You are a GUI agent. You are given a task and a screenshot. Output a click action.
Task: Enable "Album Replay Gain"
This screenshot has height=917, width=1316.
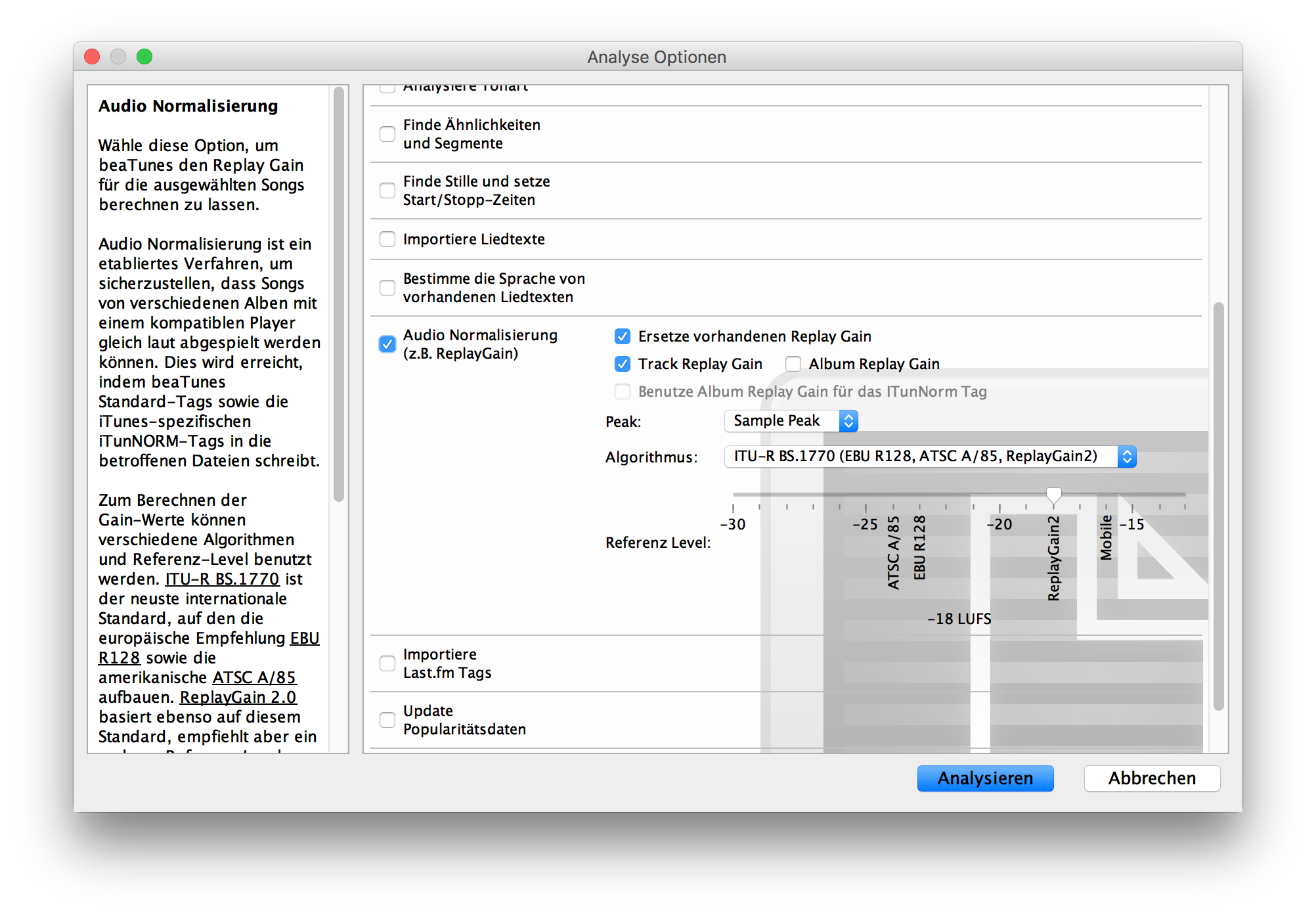pyautogui.click(x=793, y=363)
